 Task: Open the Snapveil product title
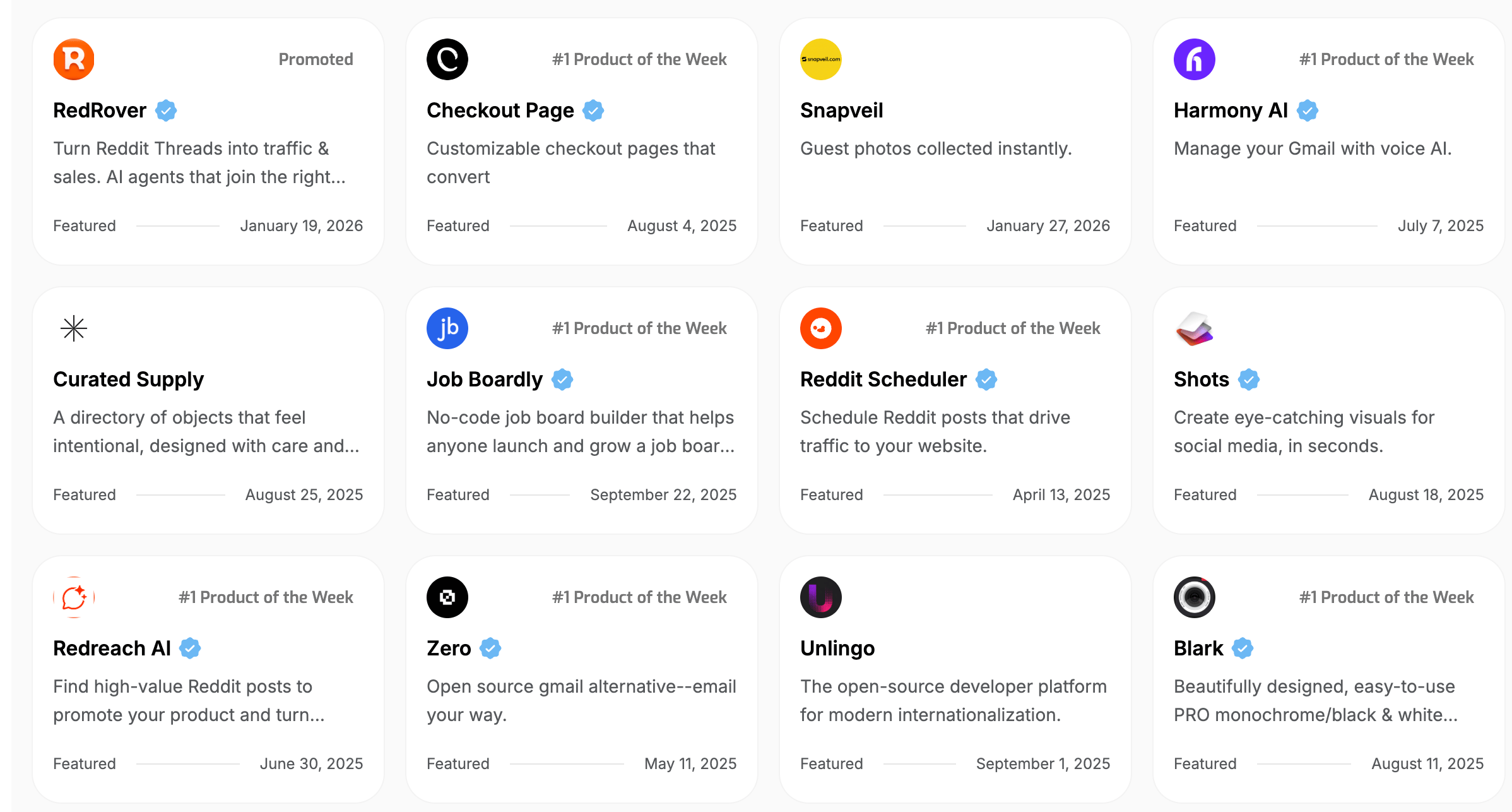pyautogui.click(x=841, y=110)
